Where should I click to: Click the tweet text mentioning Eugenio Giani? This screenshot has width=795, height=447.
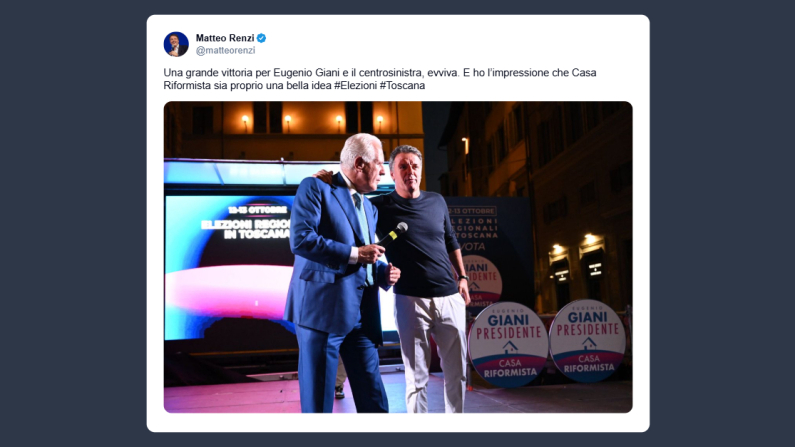379,79
